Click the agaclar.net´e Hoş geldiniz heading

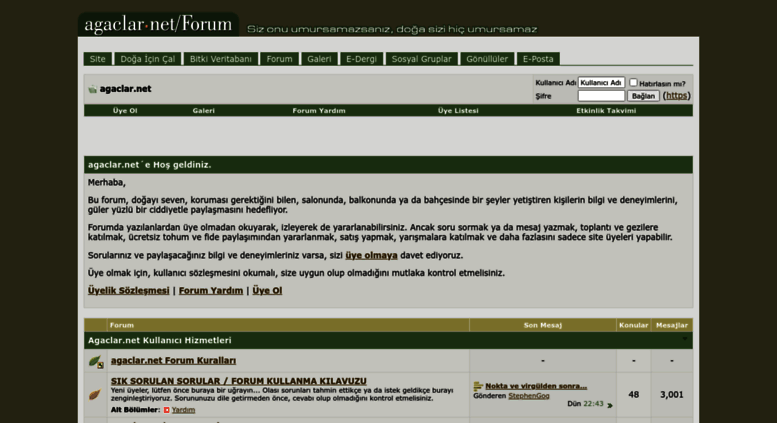(150, 165)
